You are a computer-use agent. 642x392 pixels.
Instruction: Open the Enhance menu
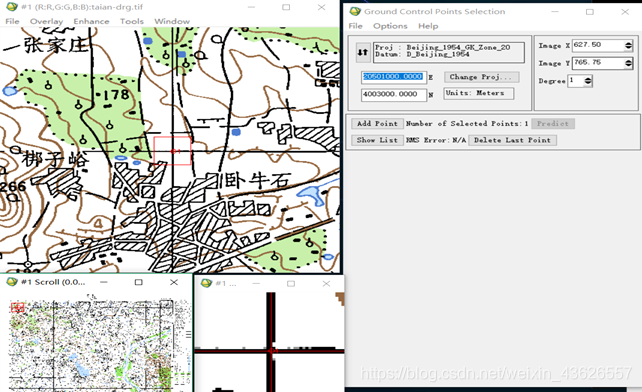pyautogui.click(x=91, y=21)
